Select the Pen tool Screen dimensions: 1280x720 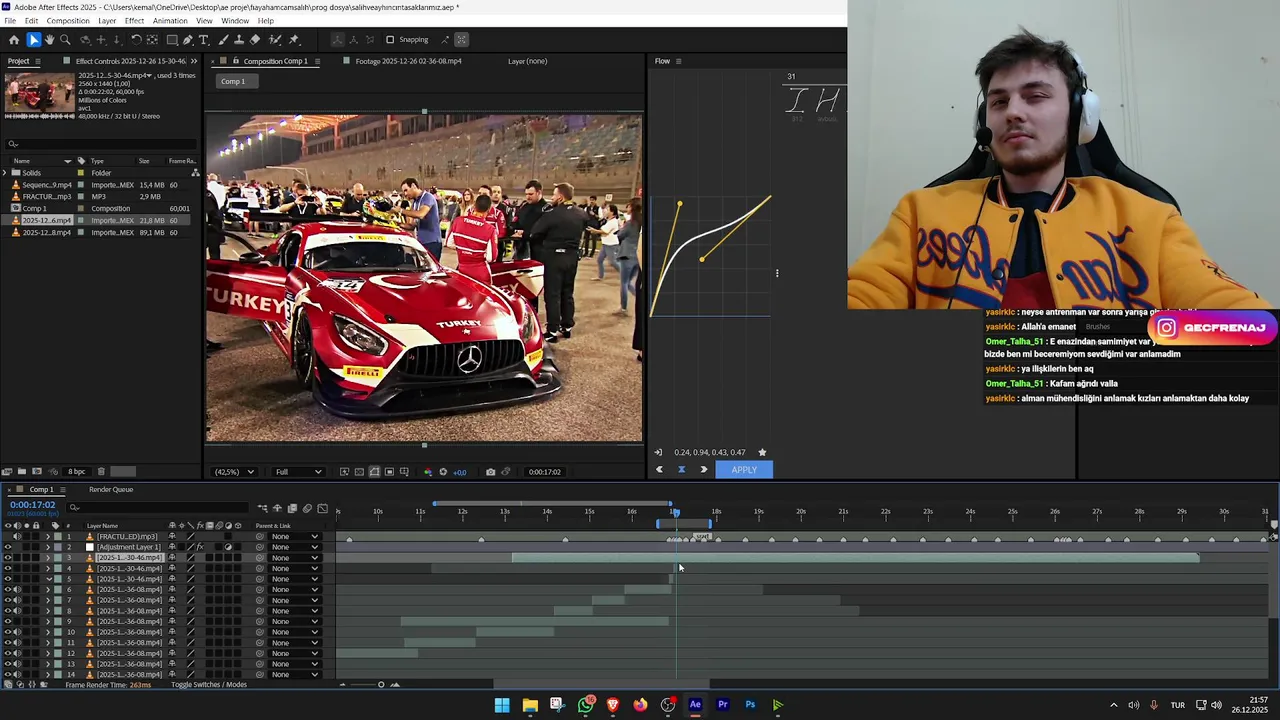coord(188,40)
